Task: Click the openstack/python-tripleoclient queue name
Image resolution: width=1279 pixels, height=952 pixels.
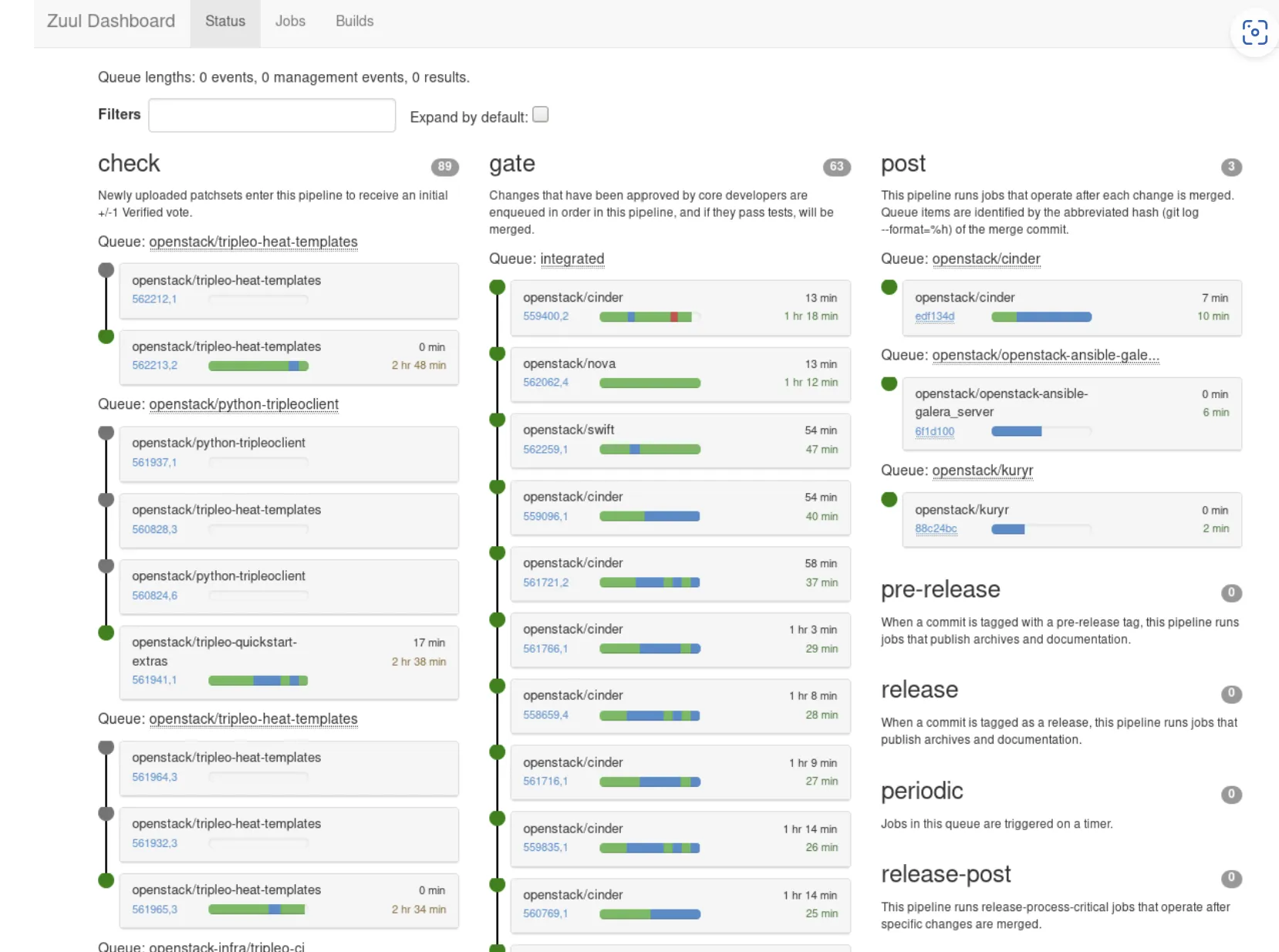Action: coord(244,404)
